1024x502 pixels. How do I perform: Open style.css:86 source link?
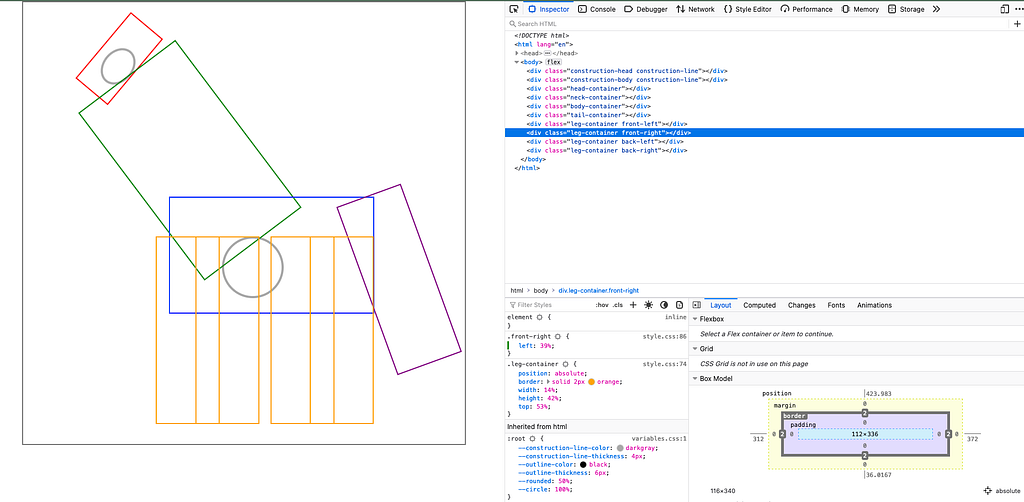pyautogui.click(x=664, y=336)
